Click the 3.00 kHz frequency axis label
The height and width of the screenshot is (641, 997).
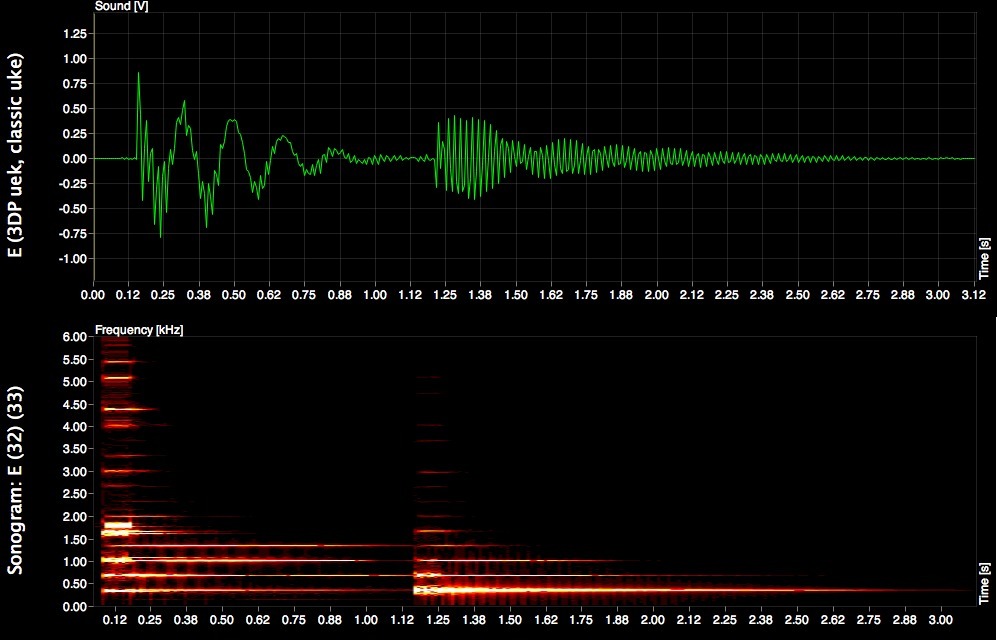click(x=75, y=472)
